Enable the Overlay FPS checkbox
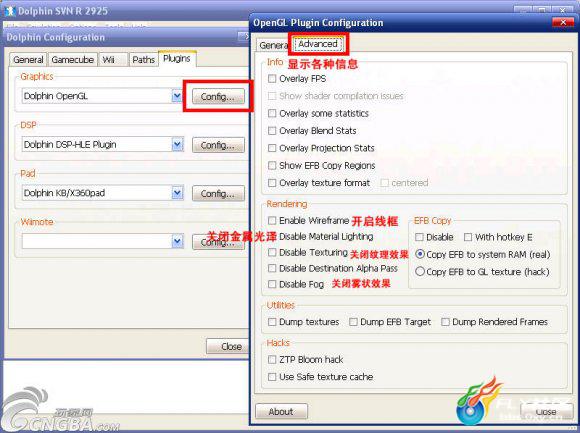 coord(272,78)
